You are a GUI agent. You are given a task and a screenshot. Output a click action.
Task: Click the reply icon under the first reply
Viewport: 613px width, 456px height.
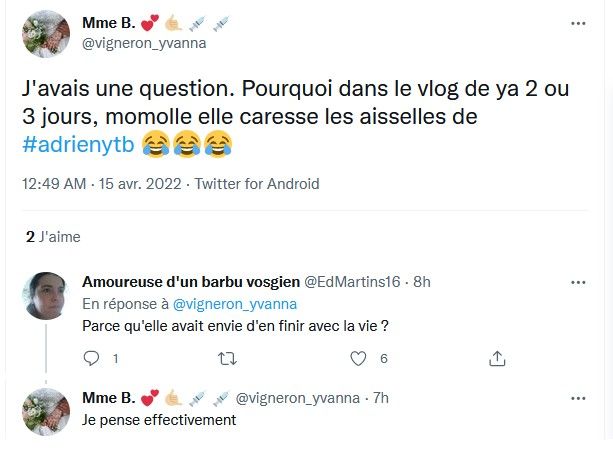(92, 358)
